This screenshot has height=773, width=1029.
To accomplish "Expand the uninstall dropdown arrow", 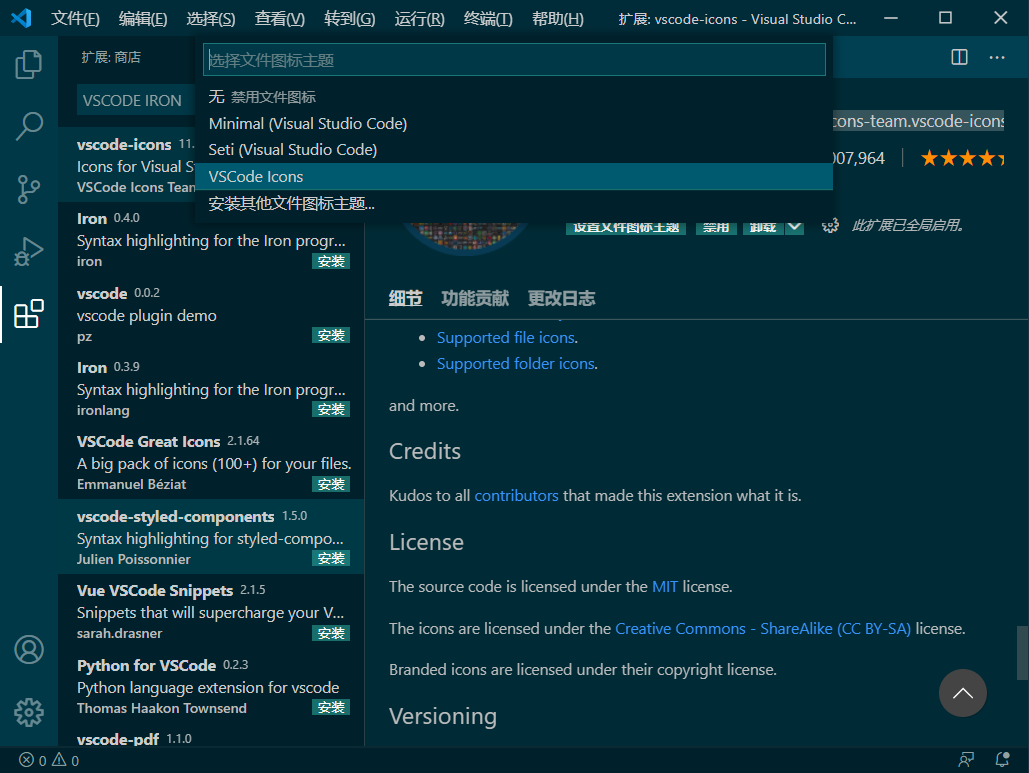I will click(x=793, y=227).
